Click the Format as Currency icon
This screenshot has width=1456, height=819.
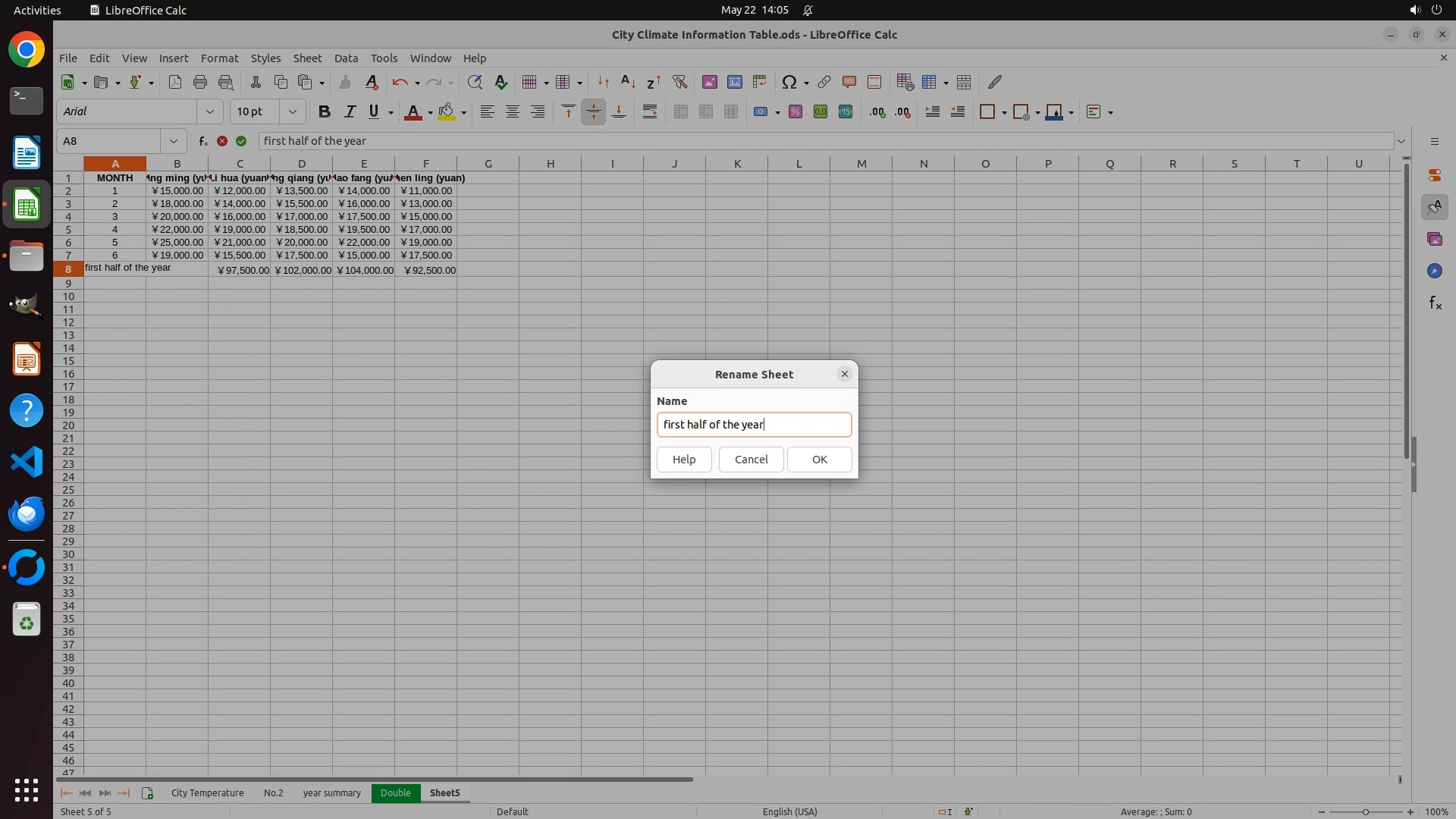click(761, 112)
